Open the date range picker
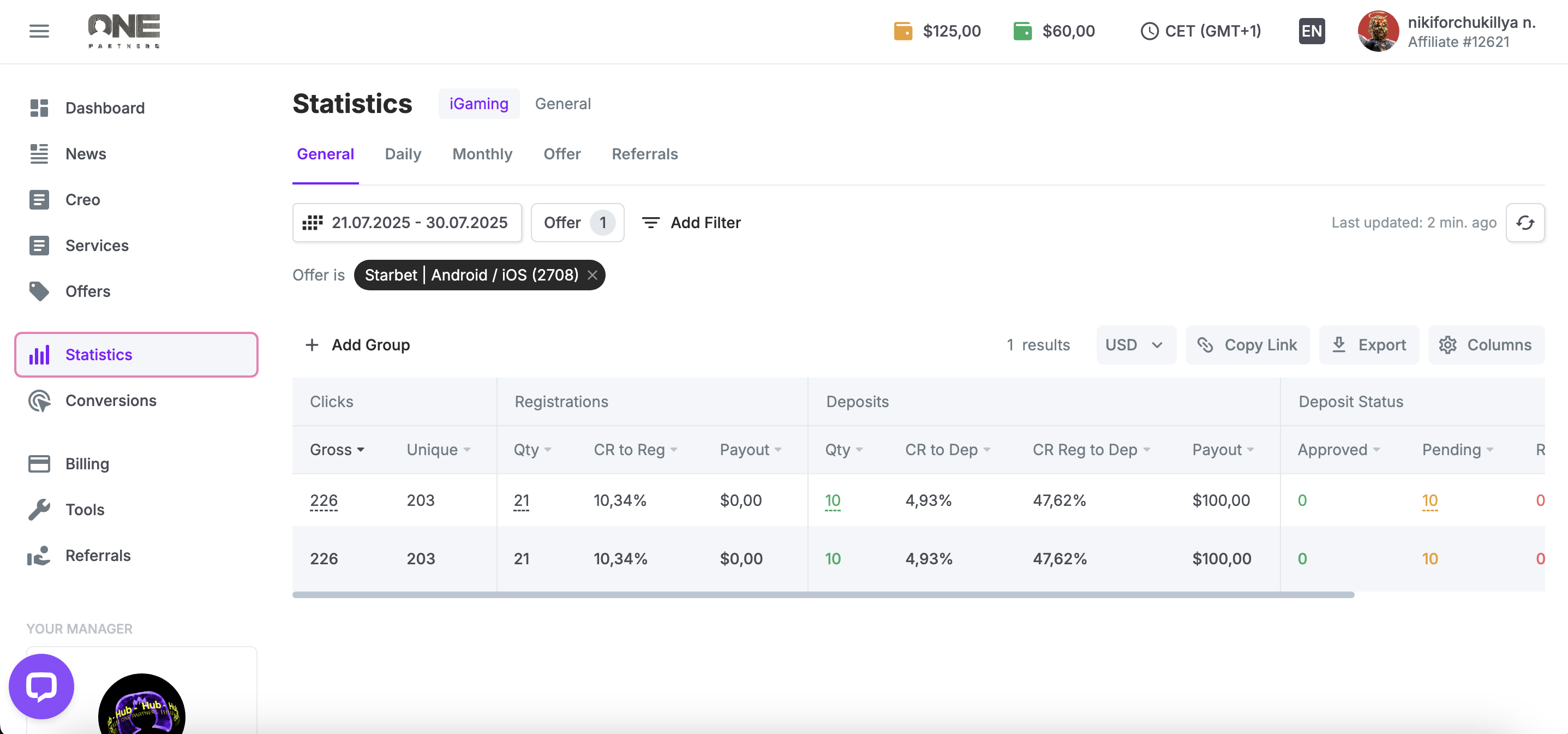The width and height of the screenshot is (1568, 734). (x=407, y=223)
